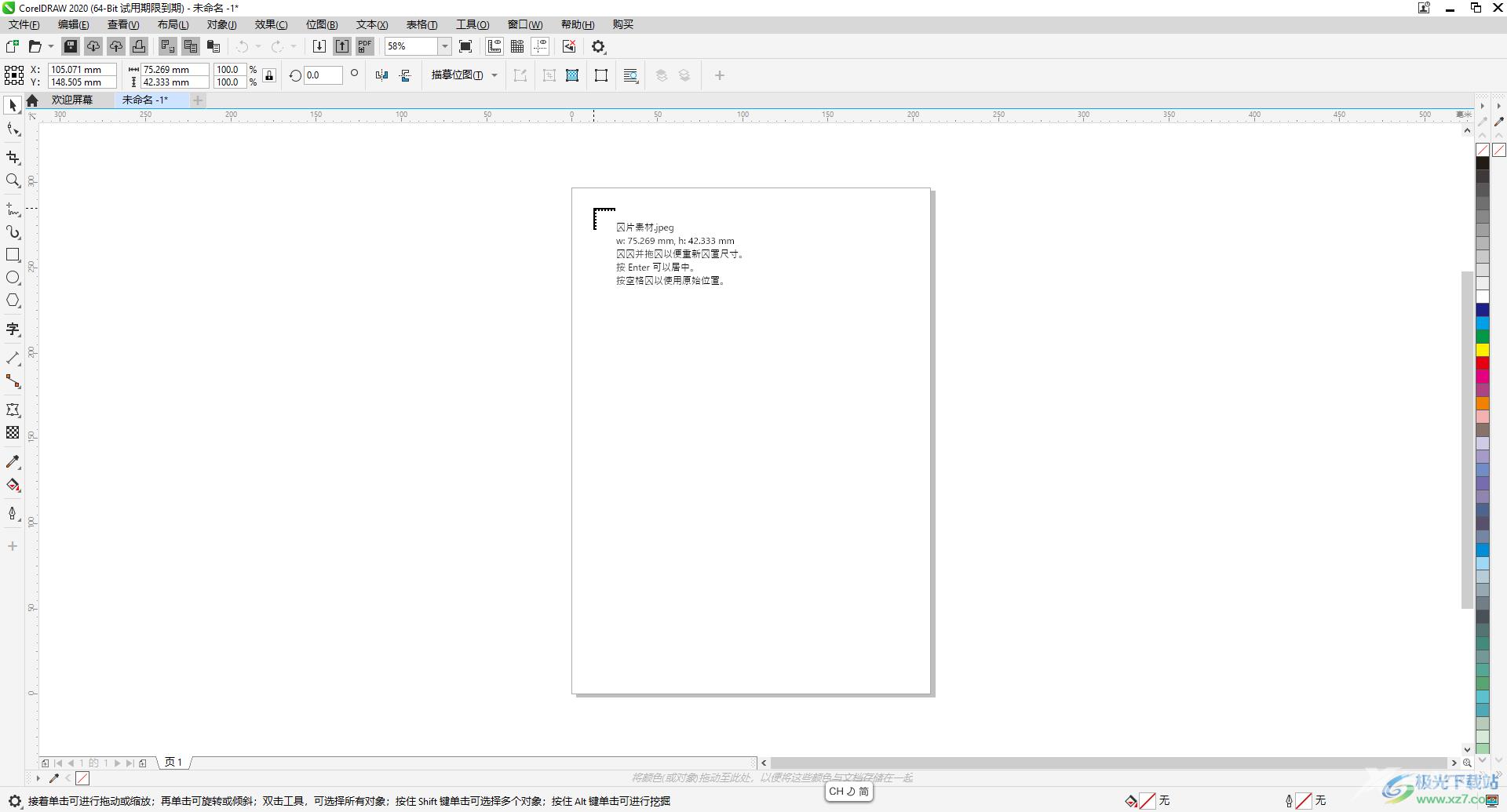Click the Open folder icon
The image size is (1507, 812).
35,46
